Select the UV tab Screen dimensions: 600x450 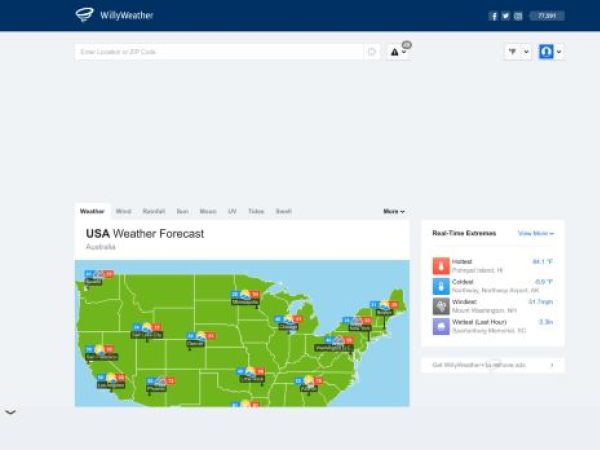pos(232,212)
